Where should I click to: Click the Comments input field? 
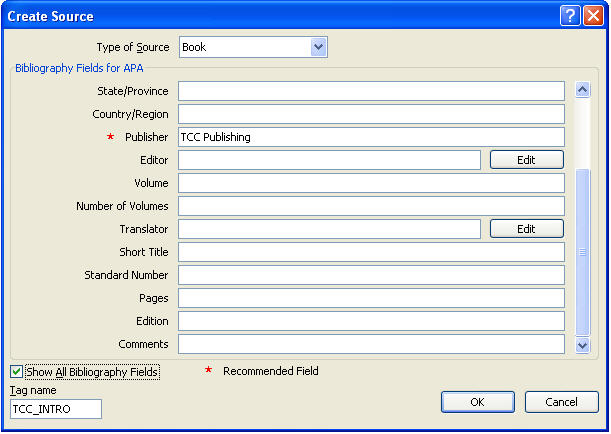click(371, 344)
